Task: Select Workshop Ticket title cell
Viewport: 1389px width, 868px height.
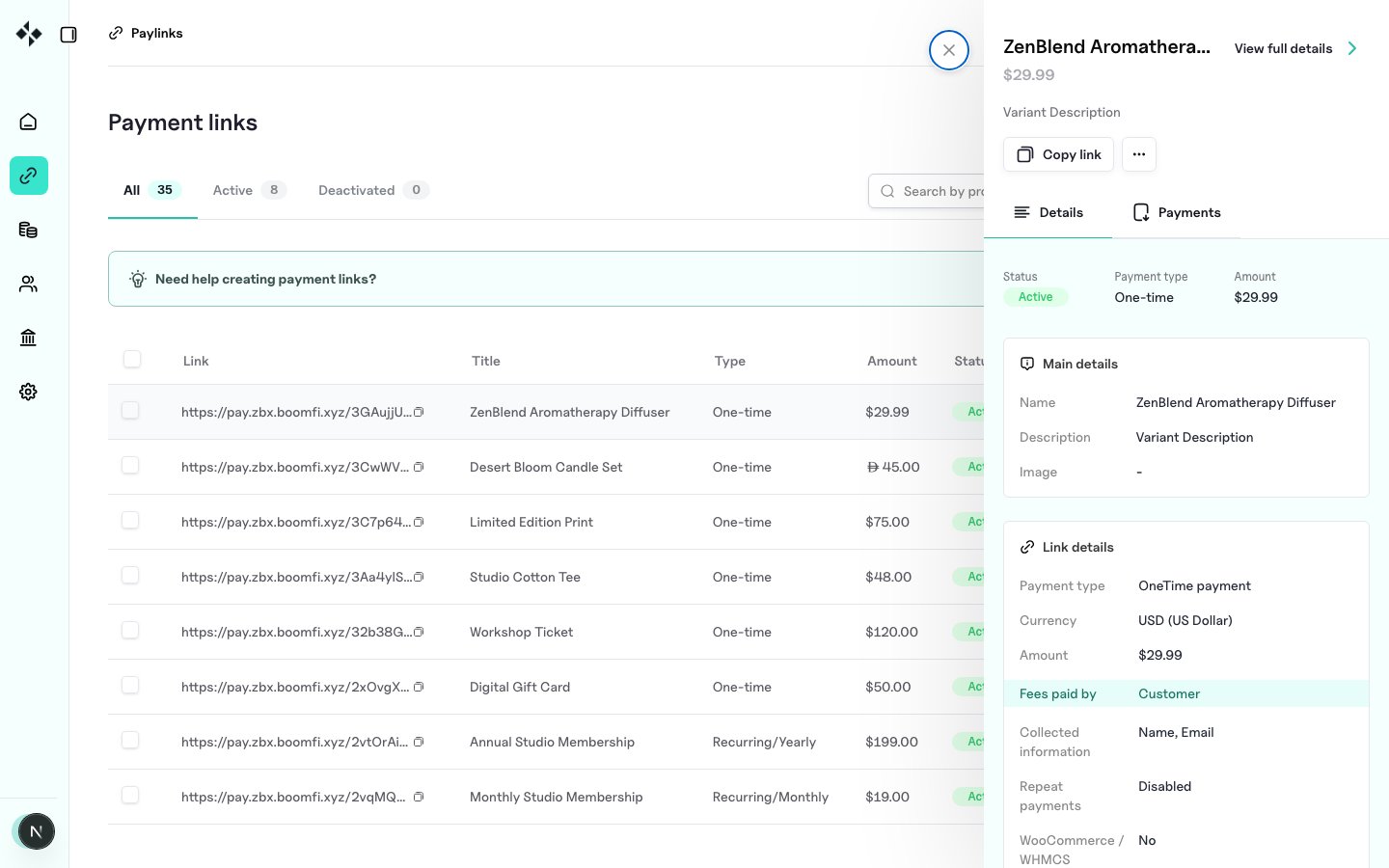Action: [x=521, y=632]
